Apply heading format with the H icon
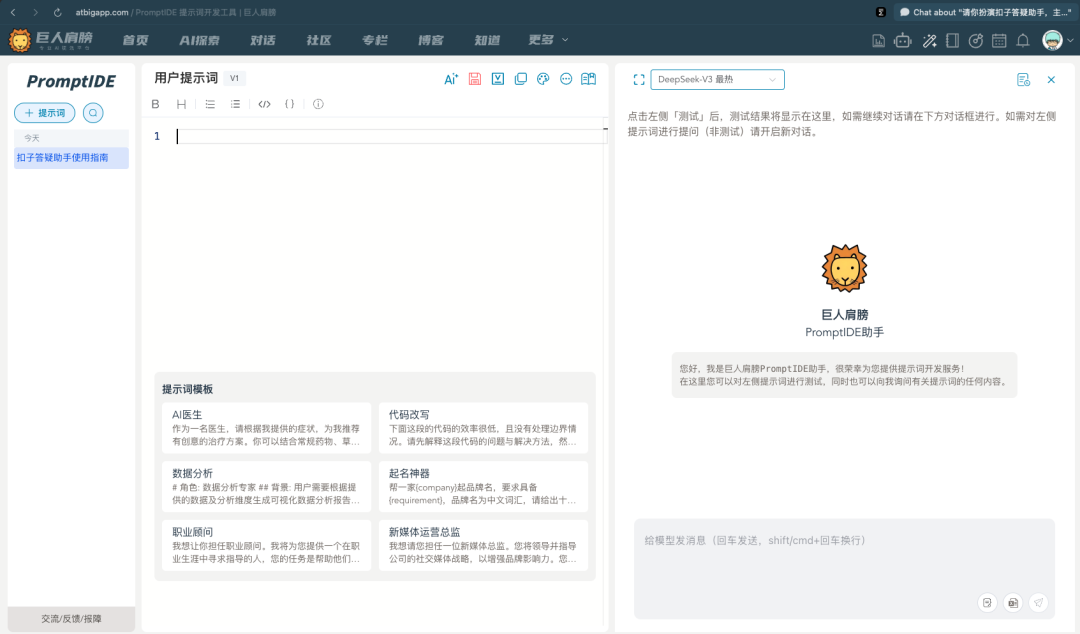The height and width of the screenshot is (634, 1080). pos(181,104)
